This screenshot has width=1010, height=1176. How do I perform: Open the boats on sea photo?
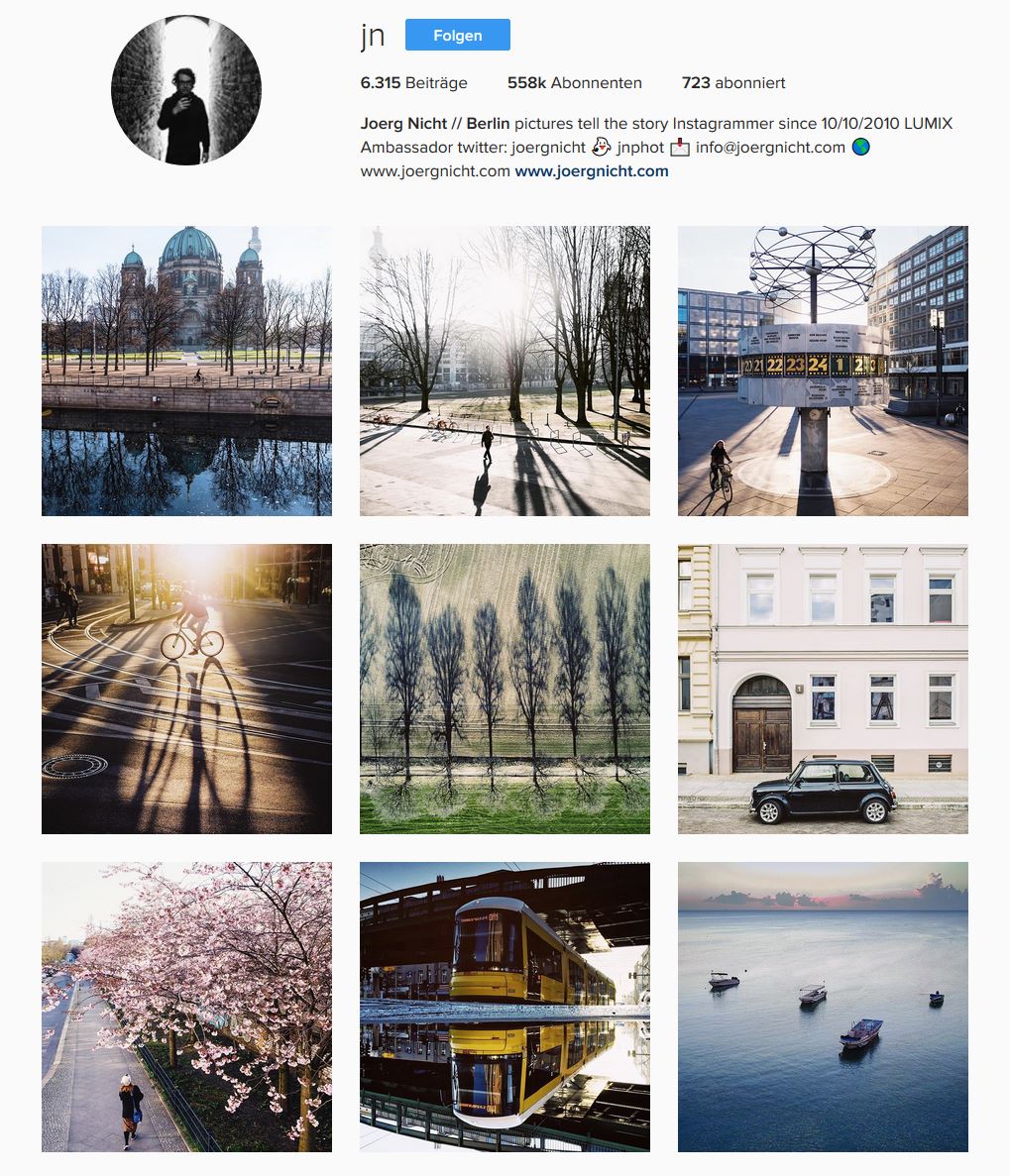coord(823,1007)
